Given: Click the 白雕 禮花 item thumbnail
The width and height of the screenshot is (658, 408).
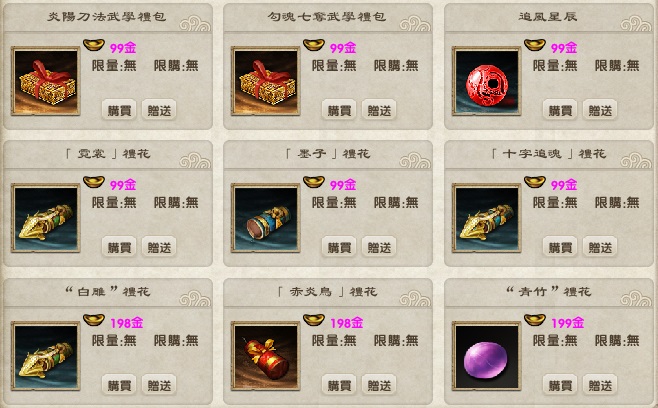Looking at the screenshot, I should (x=45, y=356).
